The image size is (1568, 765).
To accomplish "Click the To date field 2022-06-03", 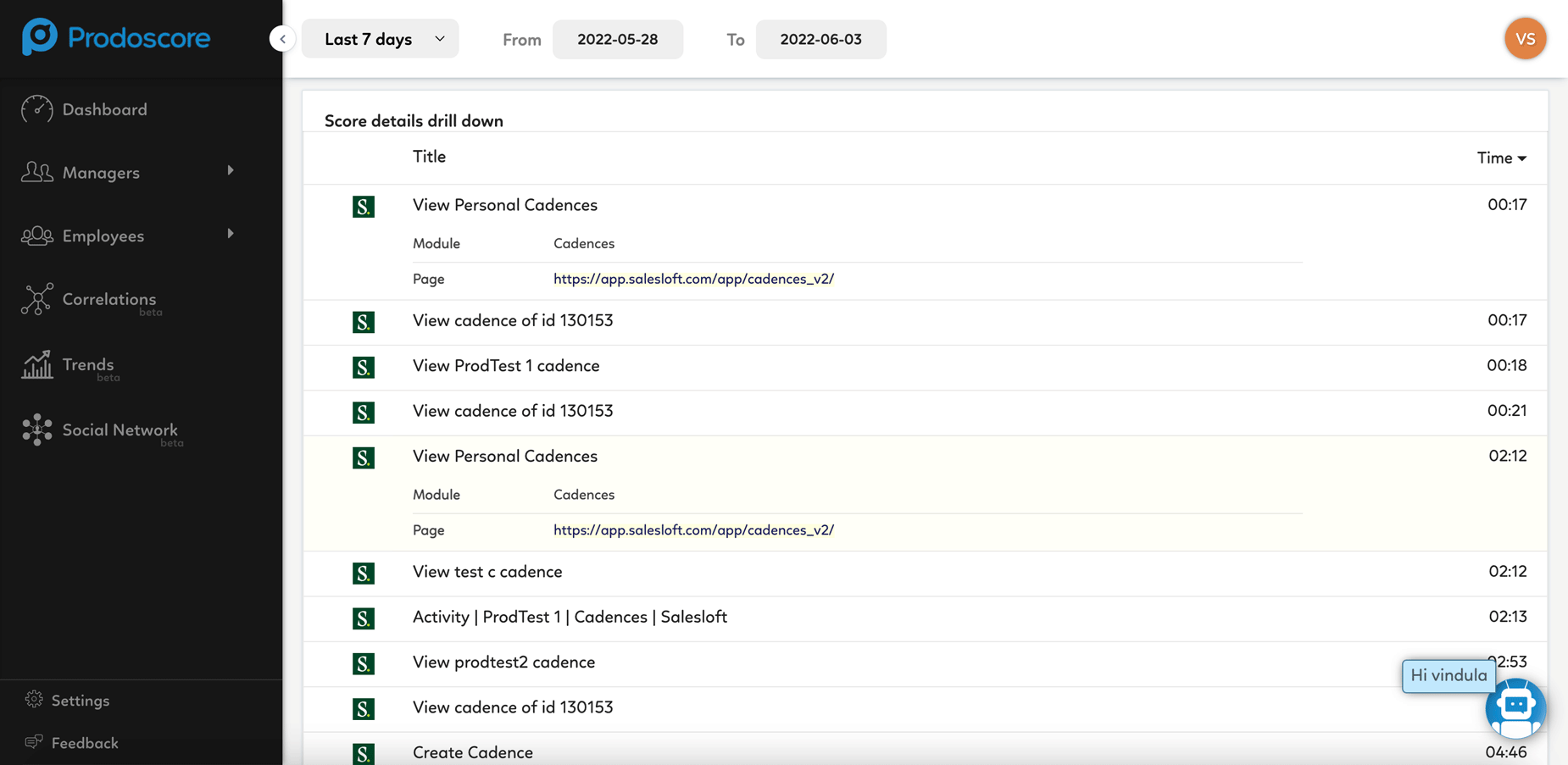I will point(821,39).
